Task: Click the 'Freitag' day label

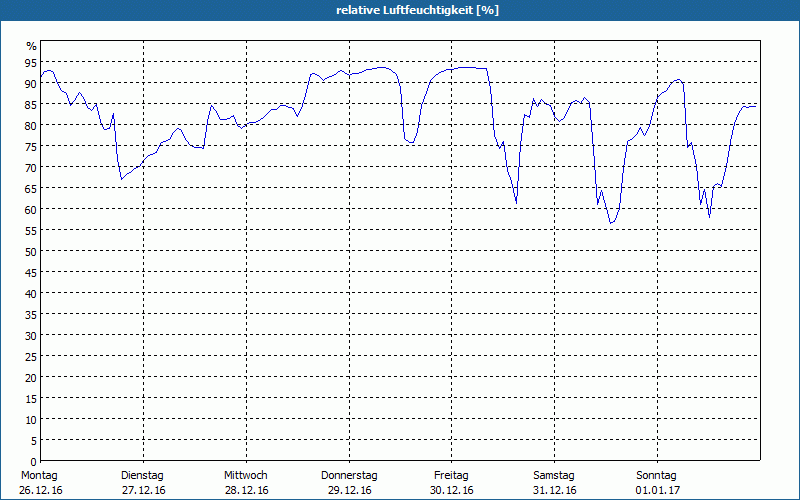Action: [451, 476]
